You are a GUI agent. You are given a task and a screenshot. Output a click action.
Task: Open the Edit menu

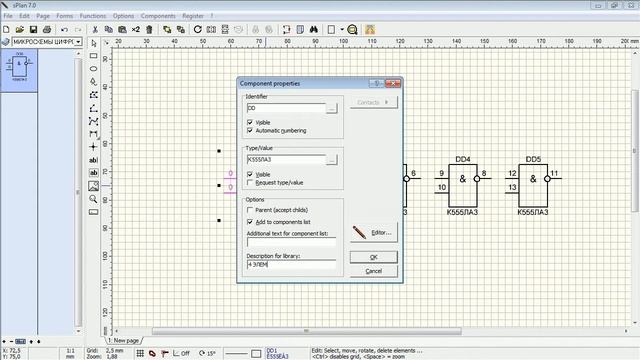[24, 16]
